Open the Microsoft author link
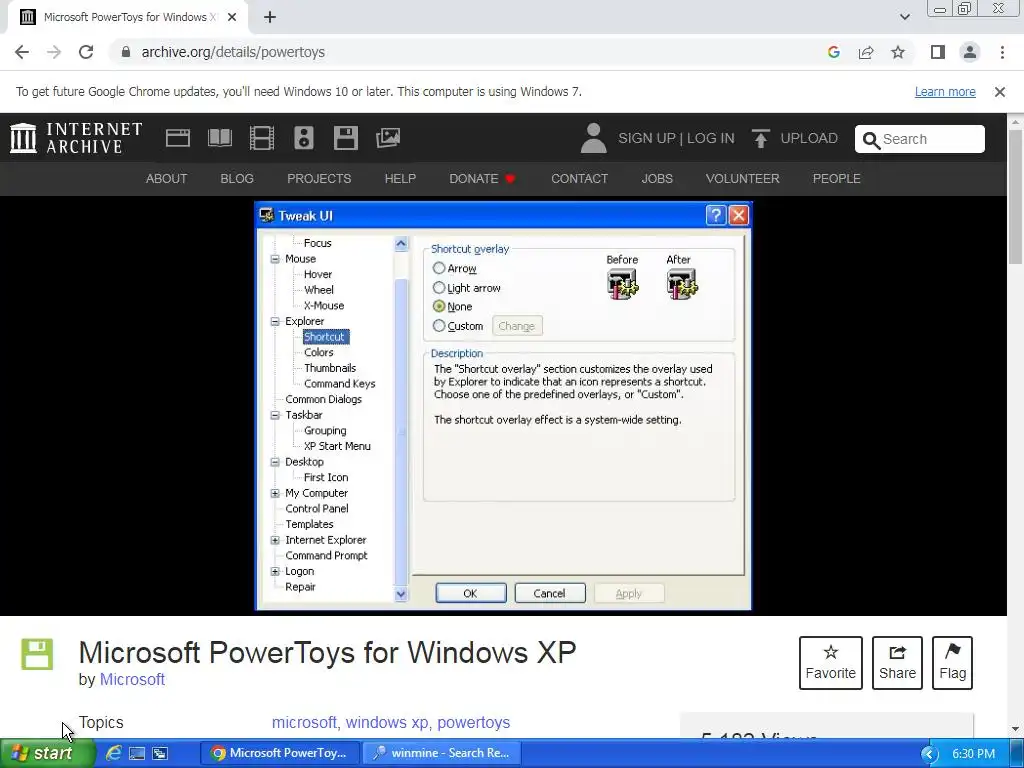 132,679
